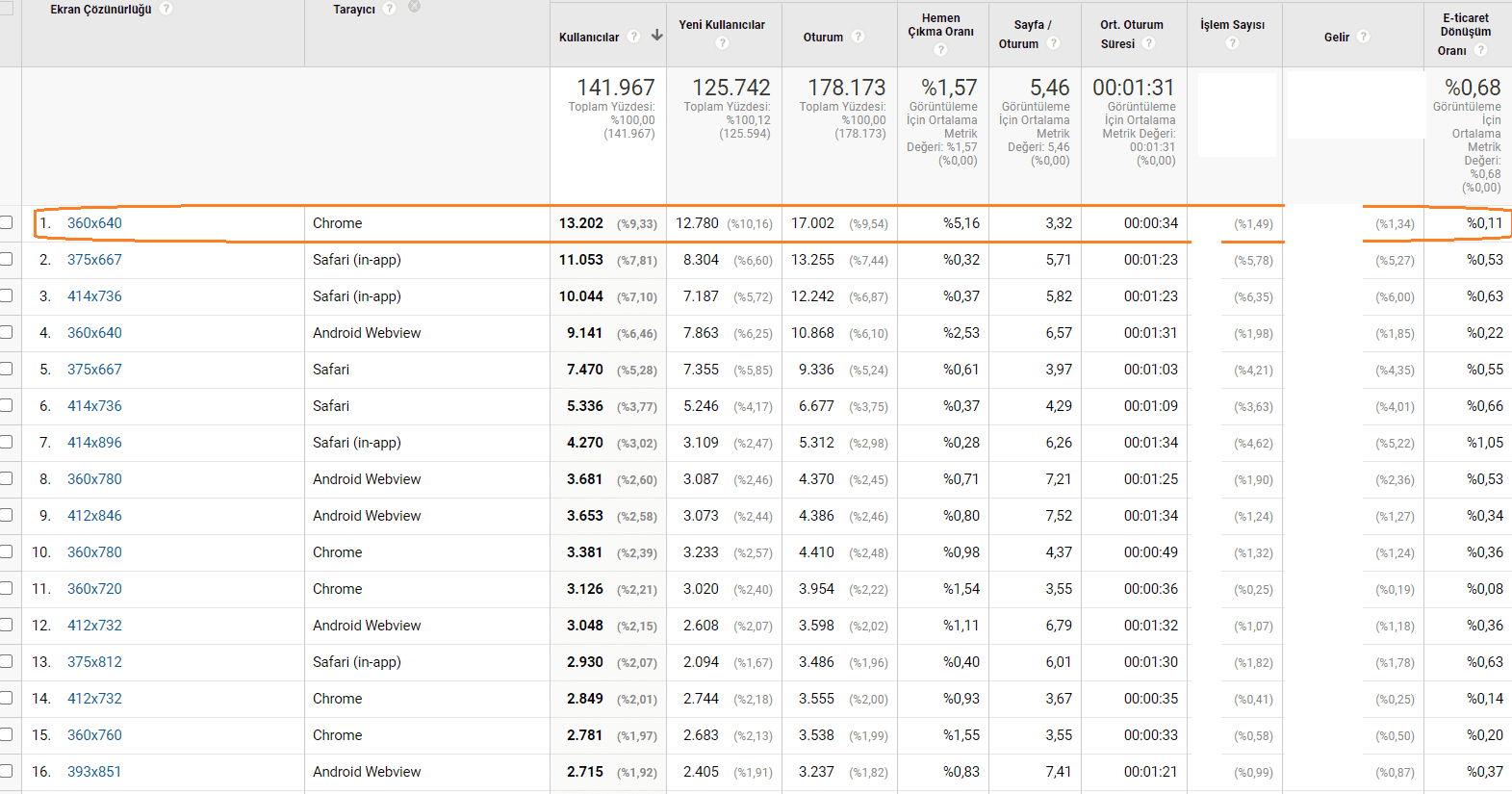This screenshot has height=794, width=1512.
Task: Remove Tarayıcı secondary dimension with X icon
Action: coord(415,7)
